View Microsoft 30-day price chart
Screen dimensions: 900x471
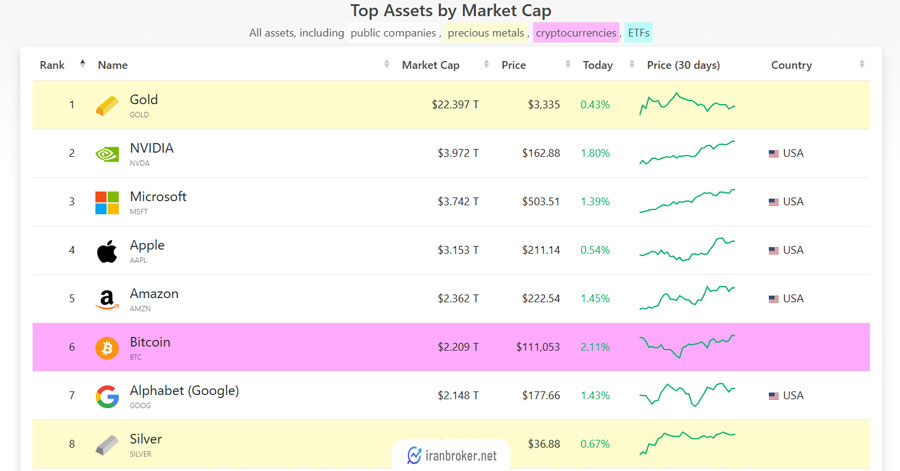click(x=687, y=201)
